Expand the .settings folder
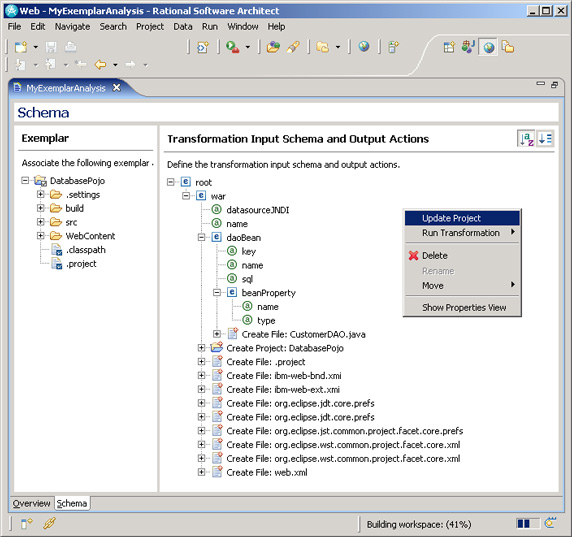 [x=40, y=194]
